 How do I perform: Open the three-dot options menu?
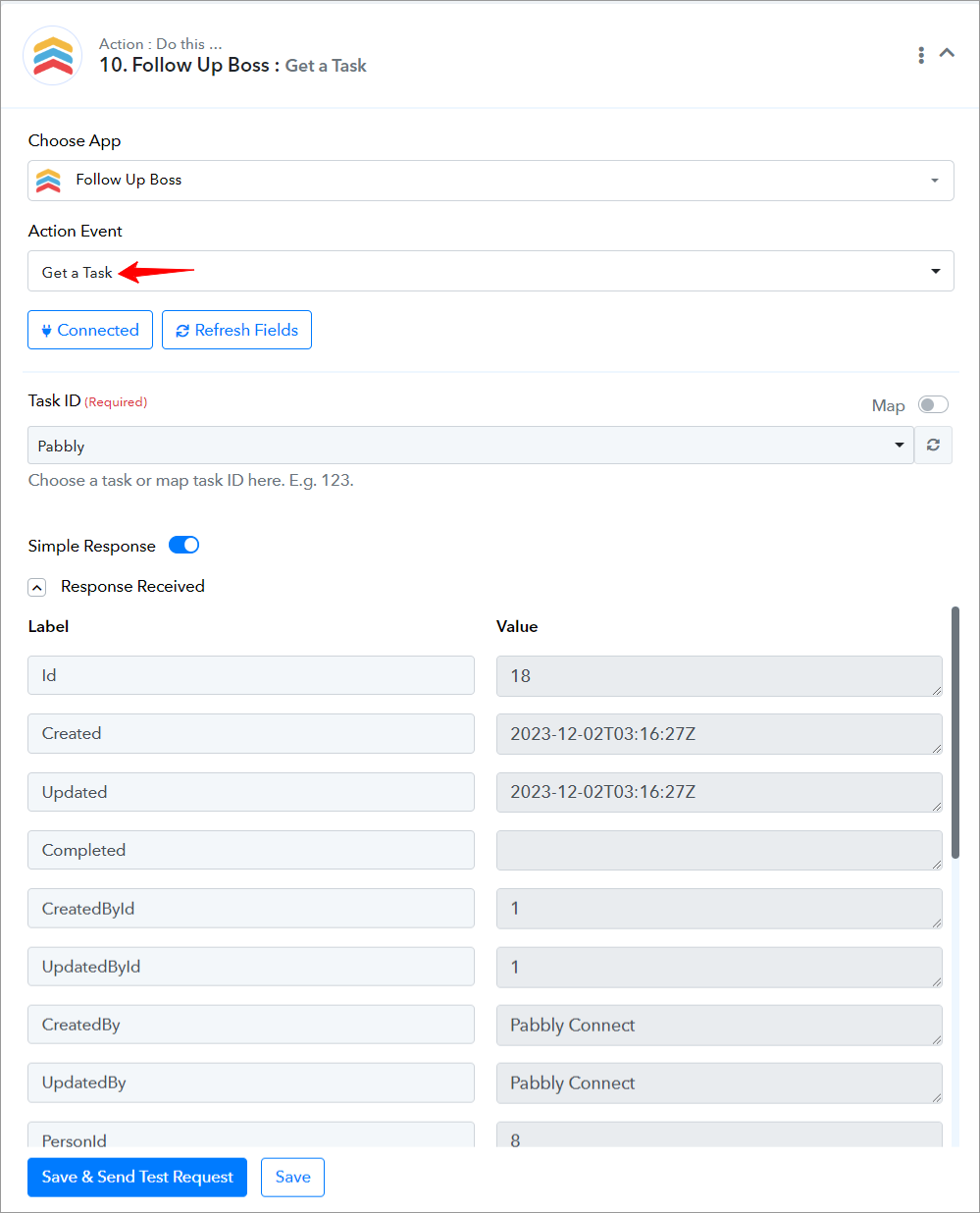tap(921, 55)
